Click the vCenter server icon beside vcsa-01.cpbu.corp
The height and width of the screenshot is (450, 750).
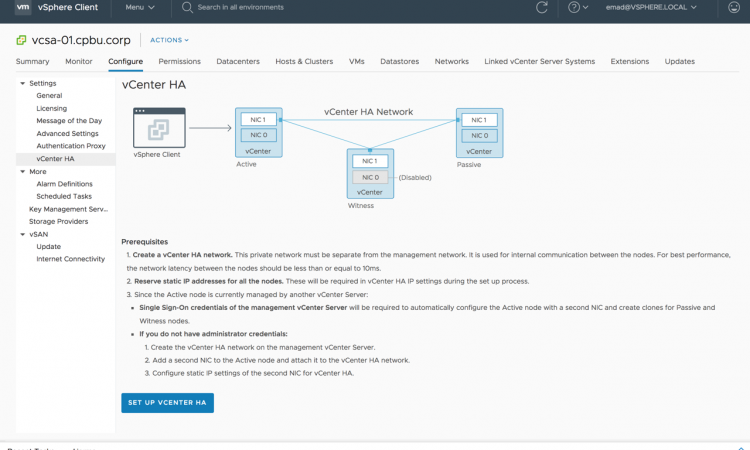coord(21,40)
